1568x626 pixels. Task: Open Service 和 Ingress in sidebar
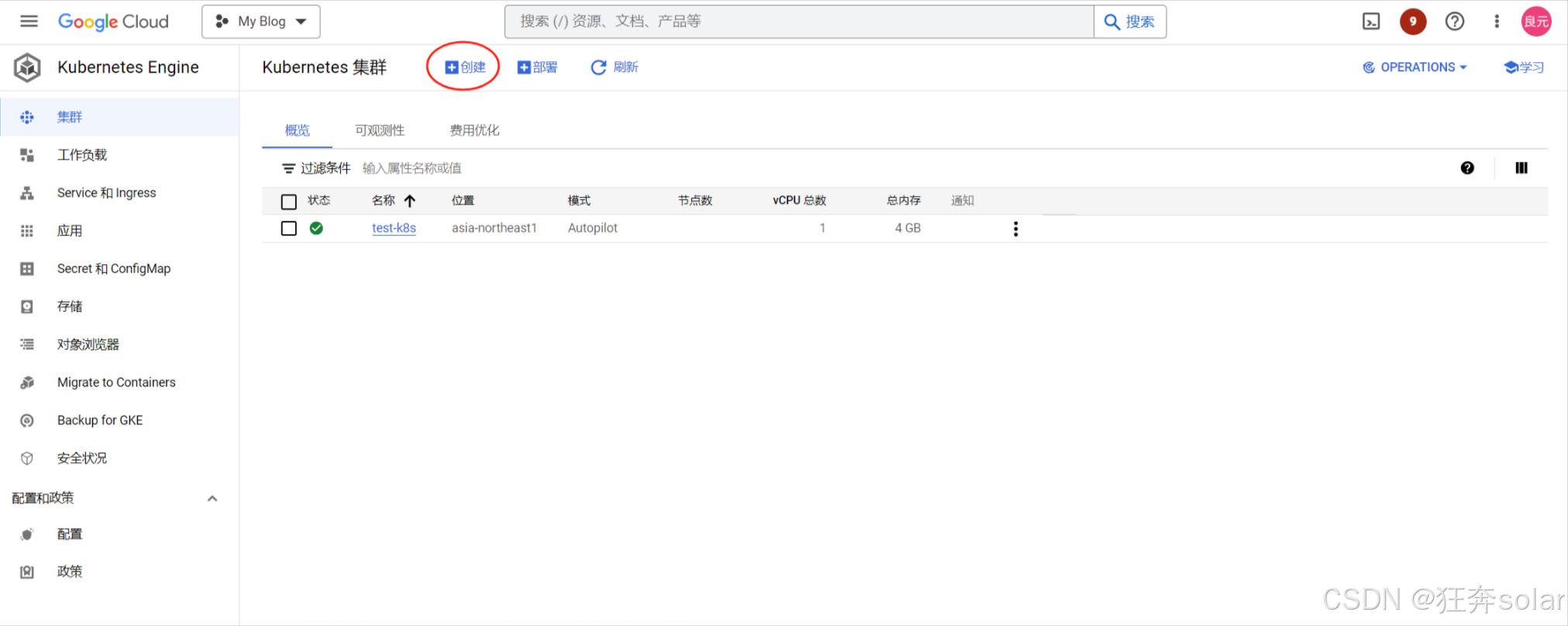(x=119, y=193)
